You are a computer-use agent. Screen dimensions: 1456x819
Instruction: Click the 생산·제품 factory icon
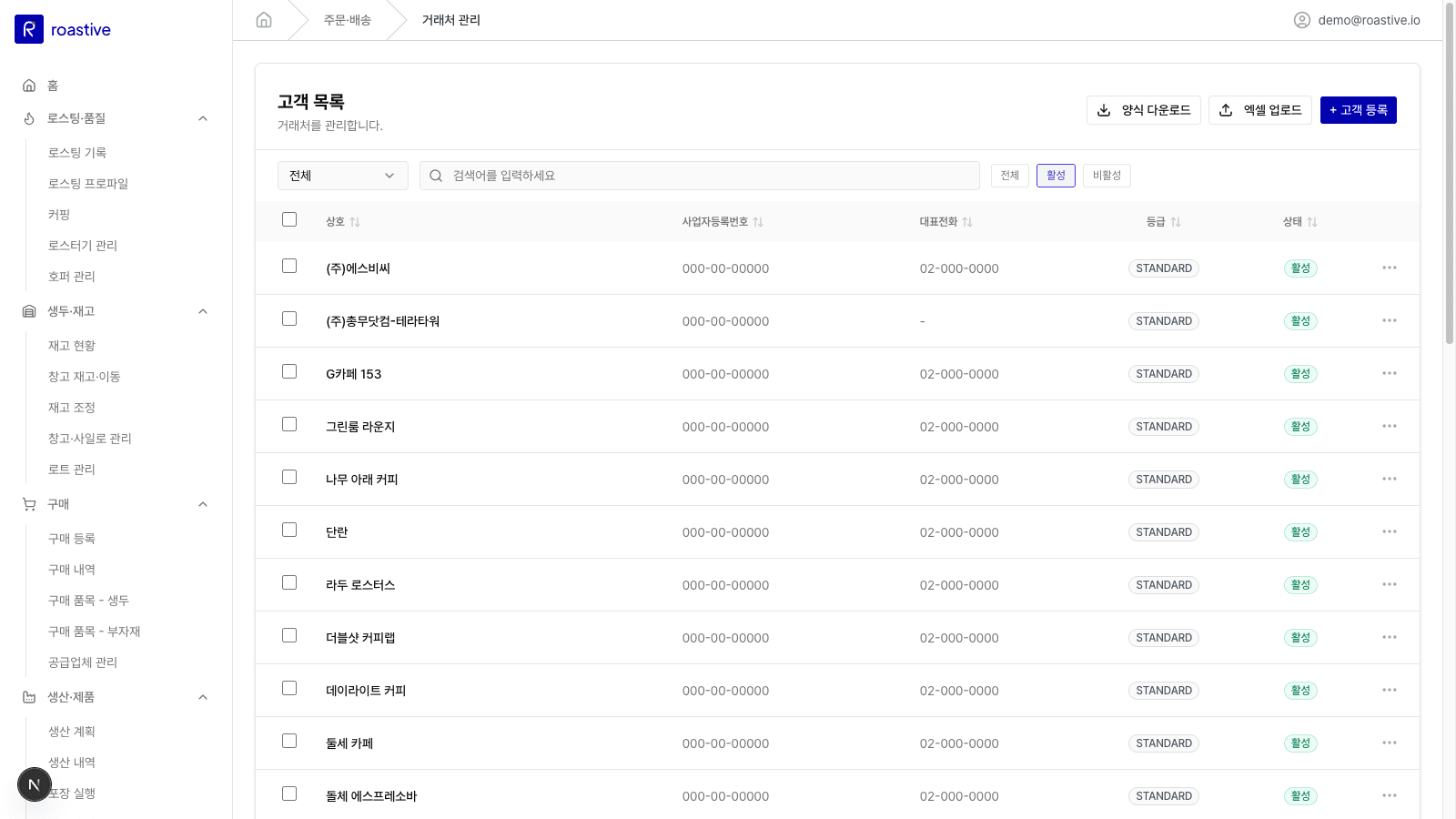click(x=29, y=697)
